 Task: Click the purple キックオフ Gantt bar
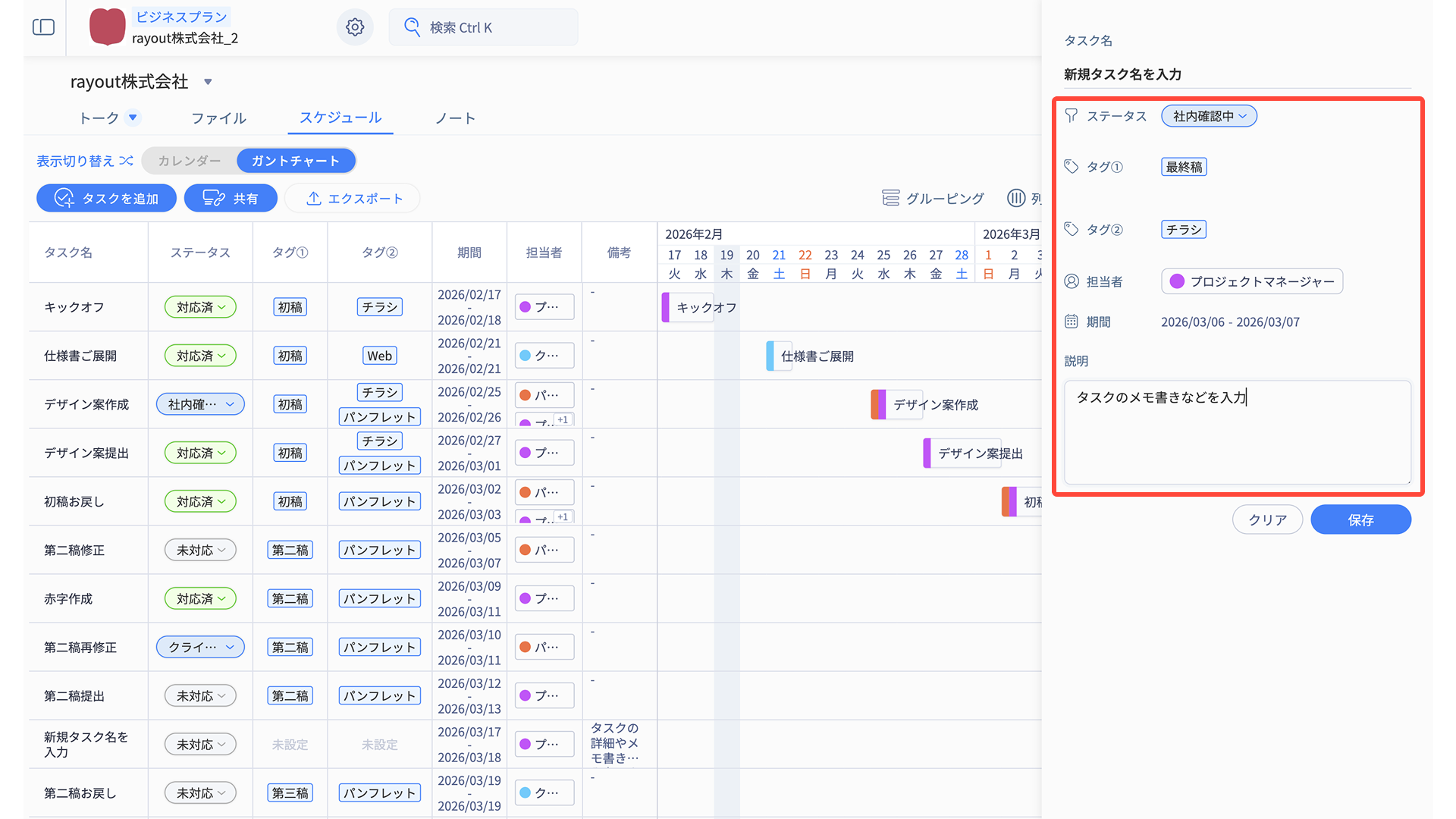pyautogui.click(x=687, y=307)
